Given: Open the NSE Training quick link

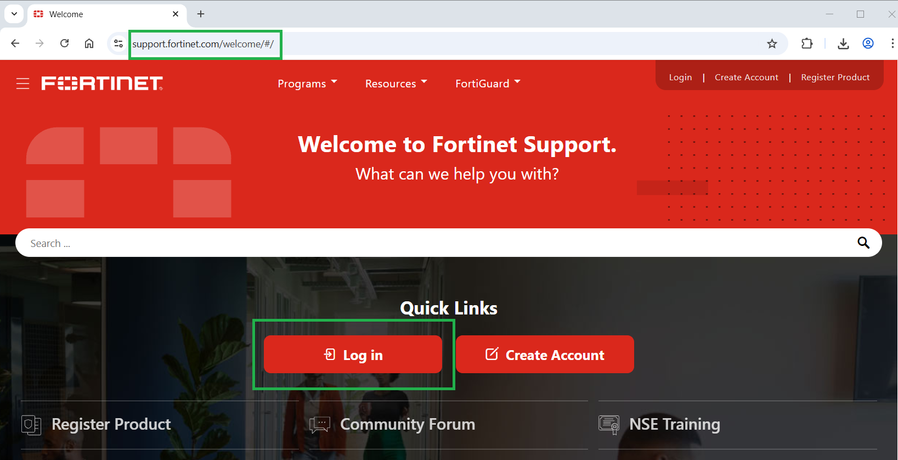Looking at the screenshot, I should tap(675, 424).
